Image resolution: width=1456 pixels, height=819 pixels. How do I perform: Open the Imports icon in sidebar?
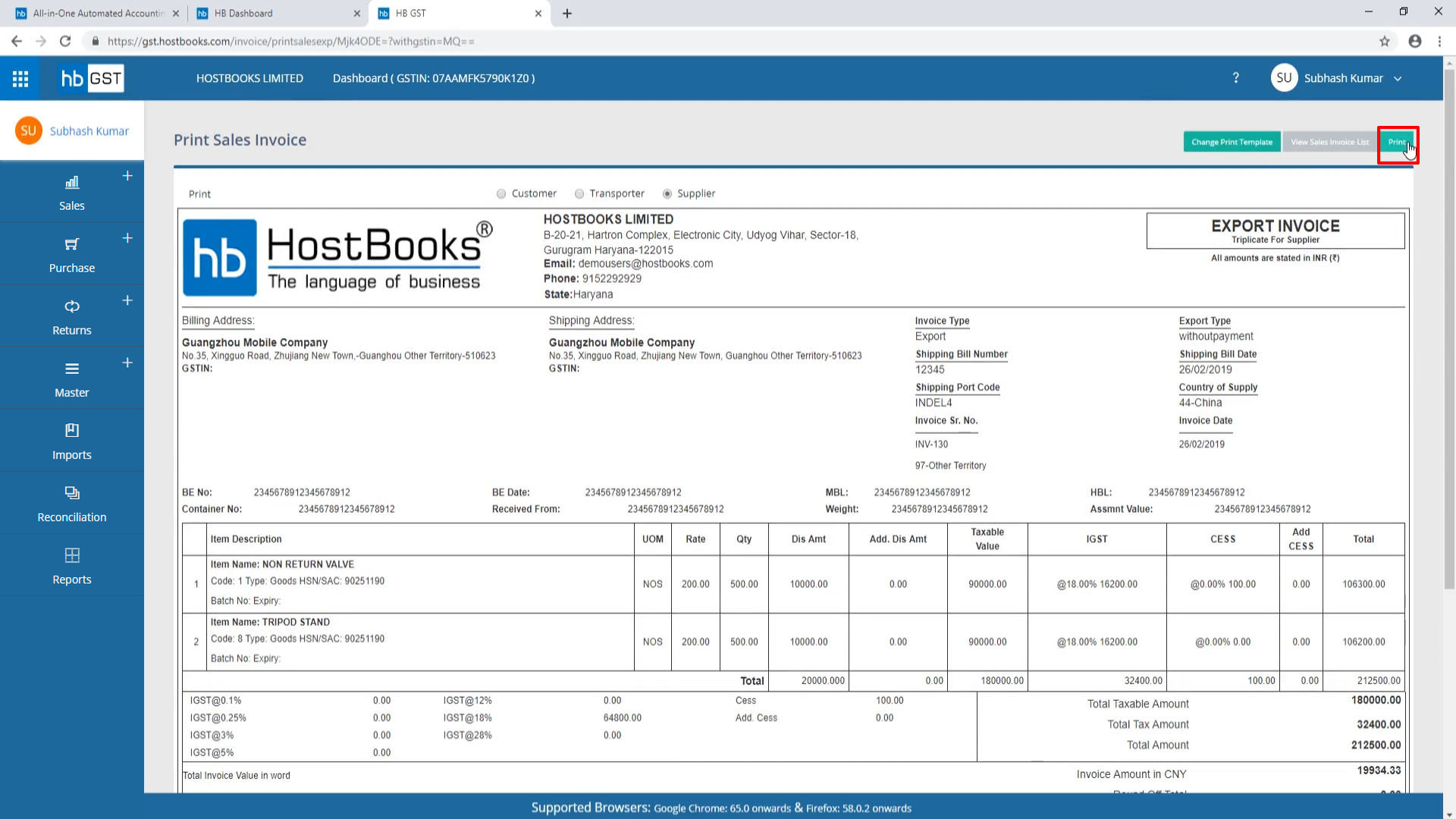click(72, 431)
